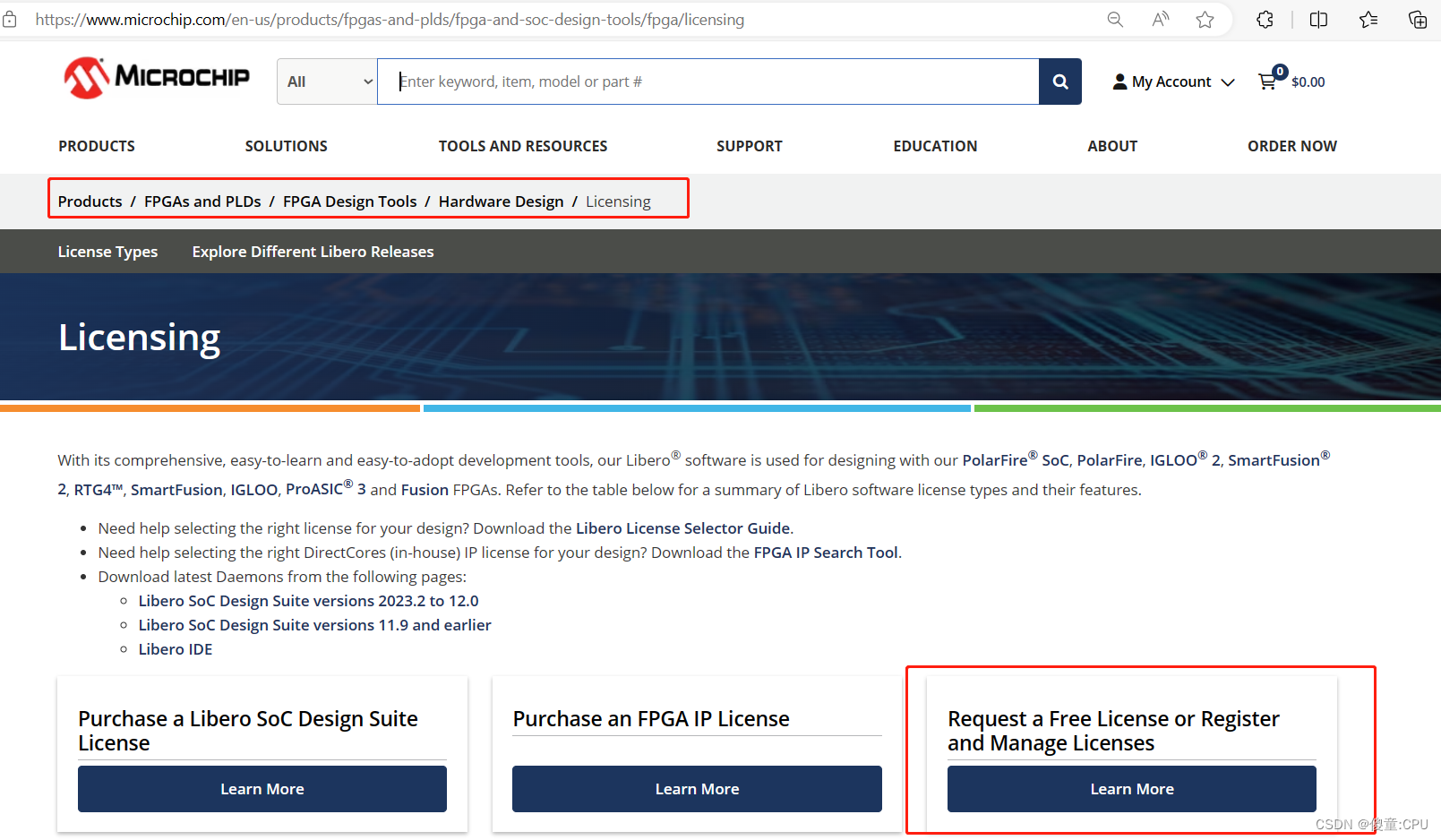Open the Libero IDE link
1441x840 pixels.
[176, 649]
